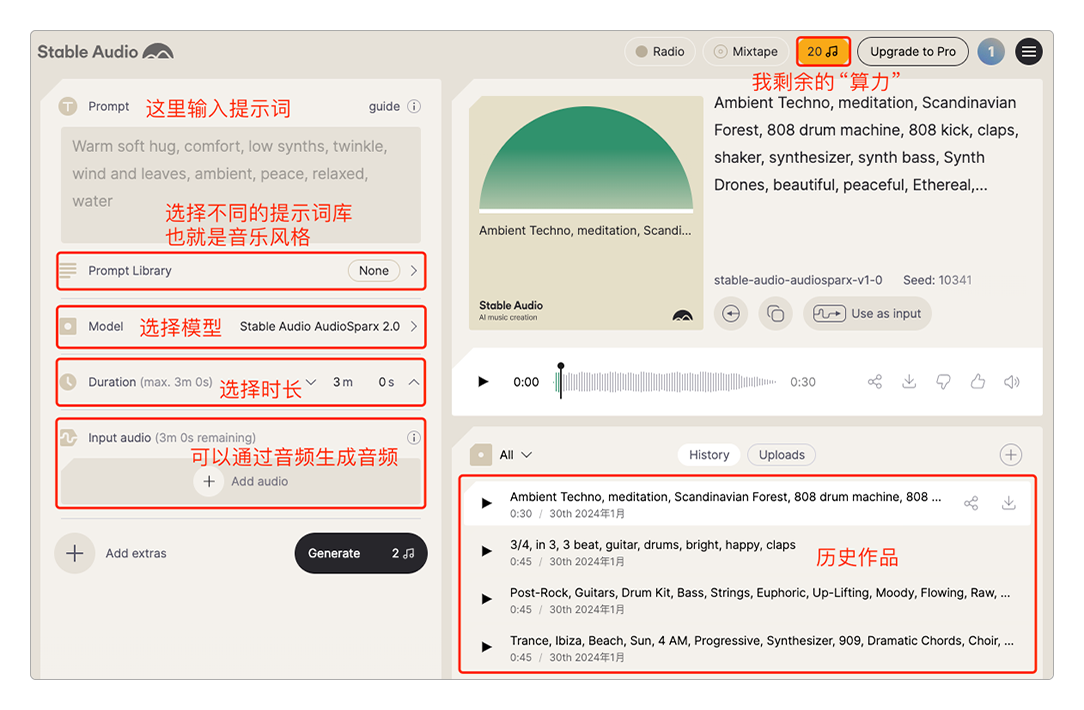Open the user profile avatar
Image resolution: width=1084 pixels, height=710 pixels.
[x=991, y=52]
